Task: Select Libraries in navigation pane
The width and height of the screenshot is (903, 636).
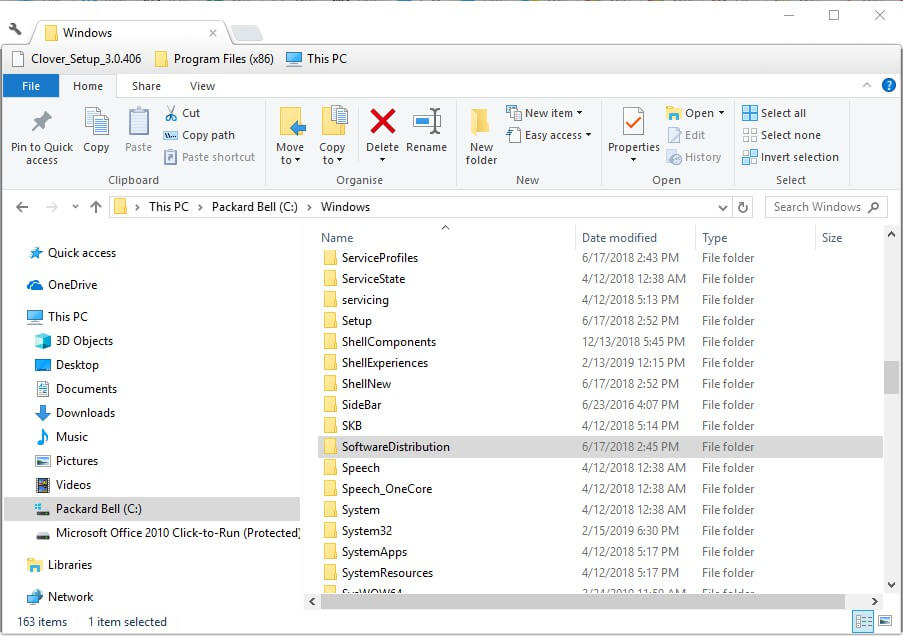Action: [60, 565]
